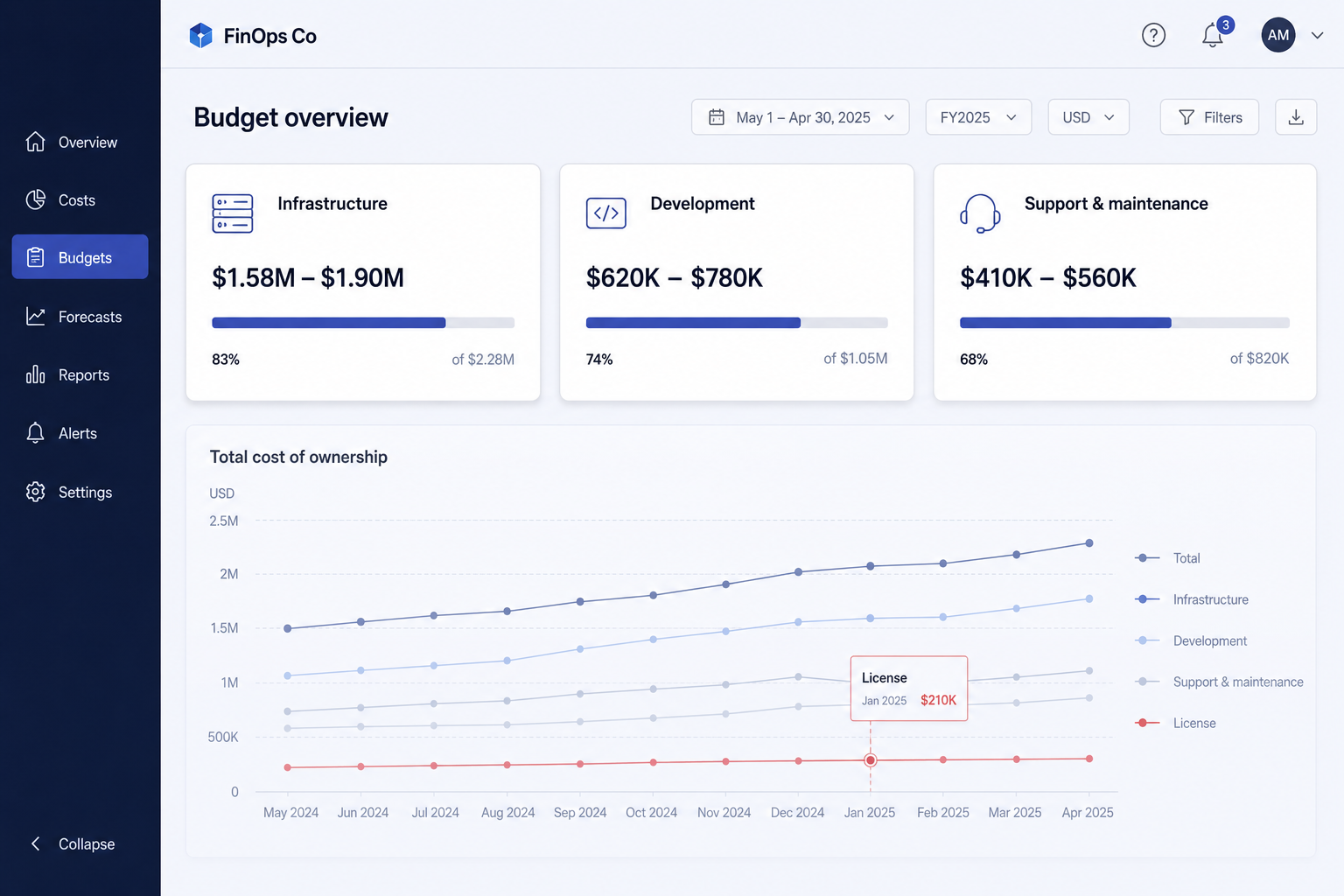Image resolution: width=1344 pixels, height=896 pixels.
Task: Click 'of $820K' budget total
Action: tap(1259, 359)
